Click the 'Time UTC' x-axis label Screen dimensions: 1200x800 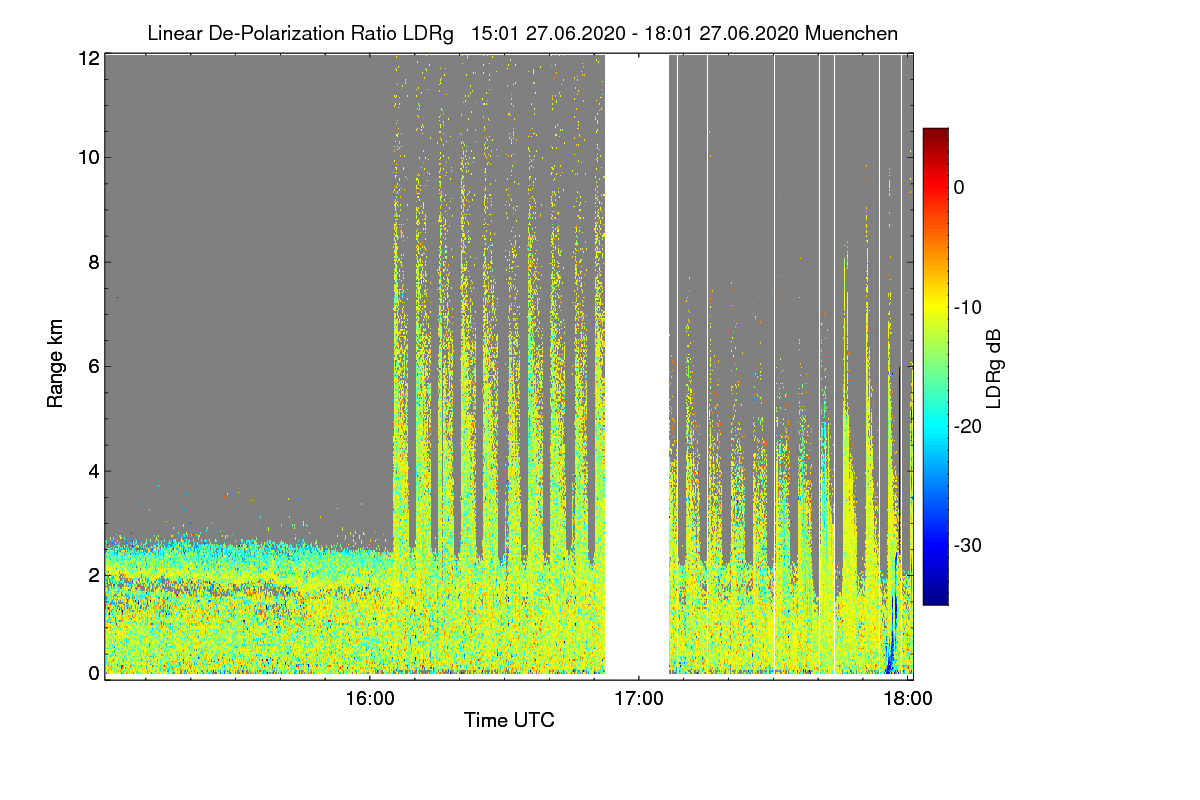[x=509, y=720]
